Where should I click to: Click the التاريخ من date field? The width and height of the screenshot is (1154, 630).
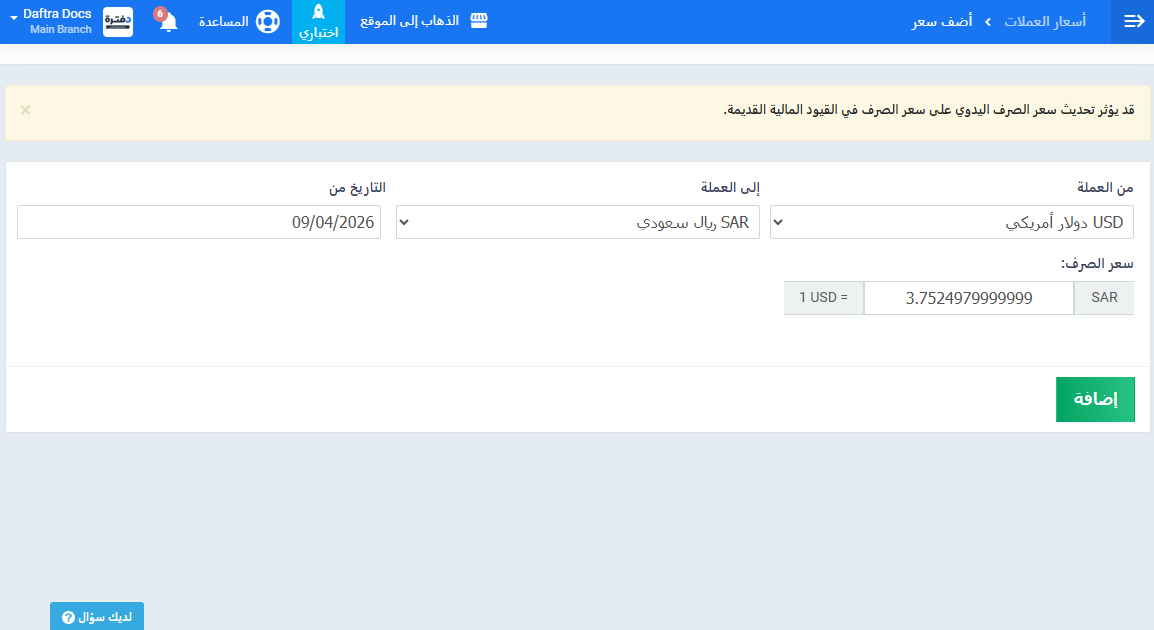point(199,223)
